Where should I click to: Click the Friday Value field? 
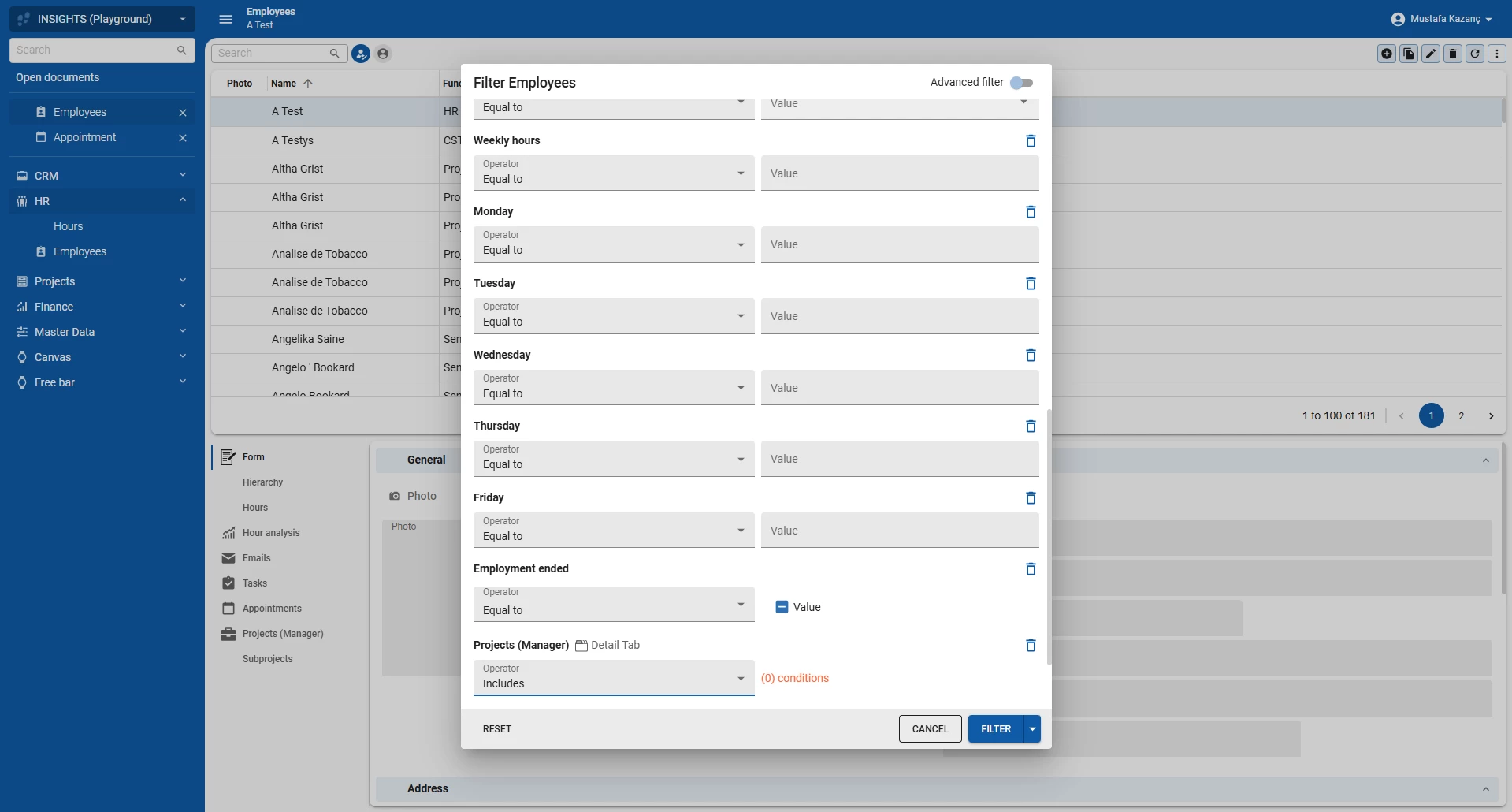point(900,531)
